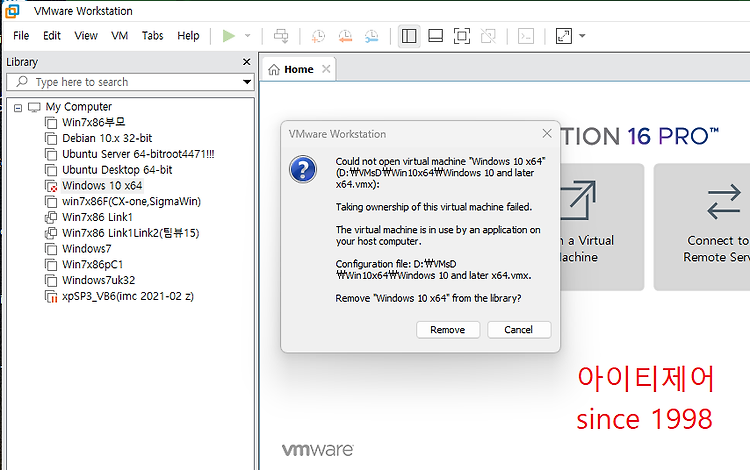Image resolution: width=750 pixels, height=470 pixels.
Task: Collapse the My Computer tree node
Action: click(x=18, y=108)
